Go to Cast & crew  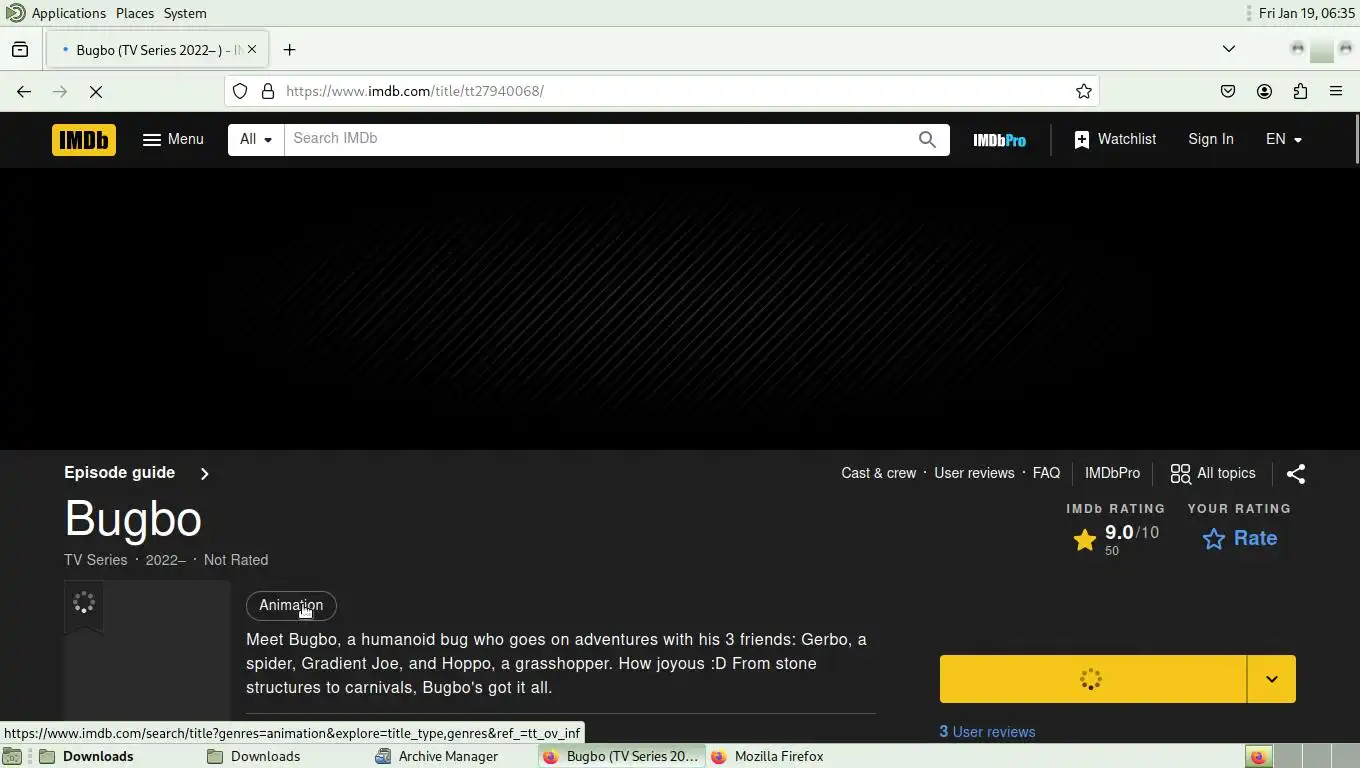coord(879,474)
